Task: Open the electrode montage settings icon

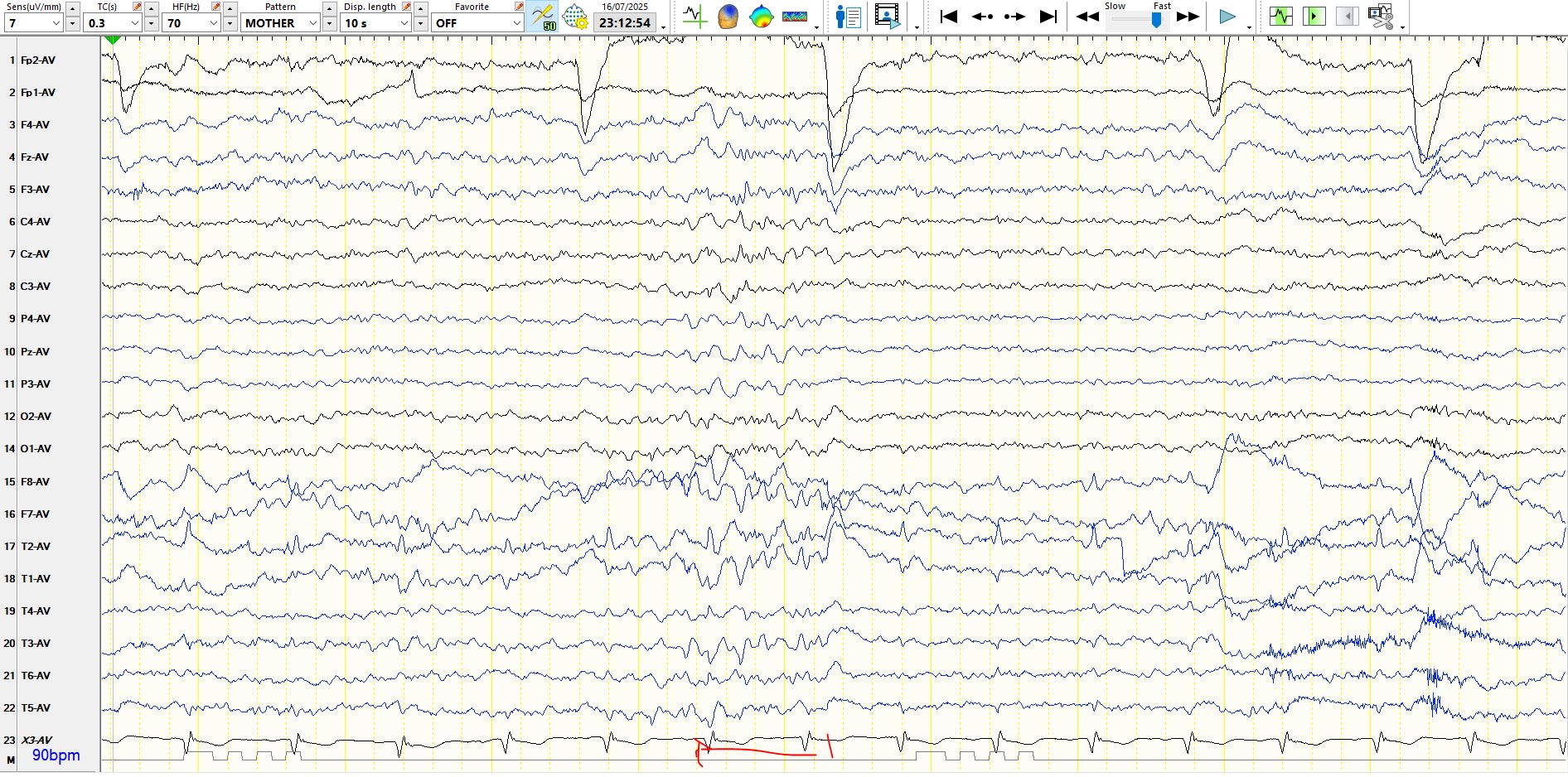Action: (574, 16)
